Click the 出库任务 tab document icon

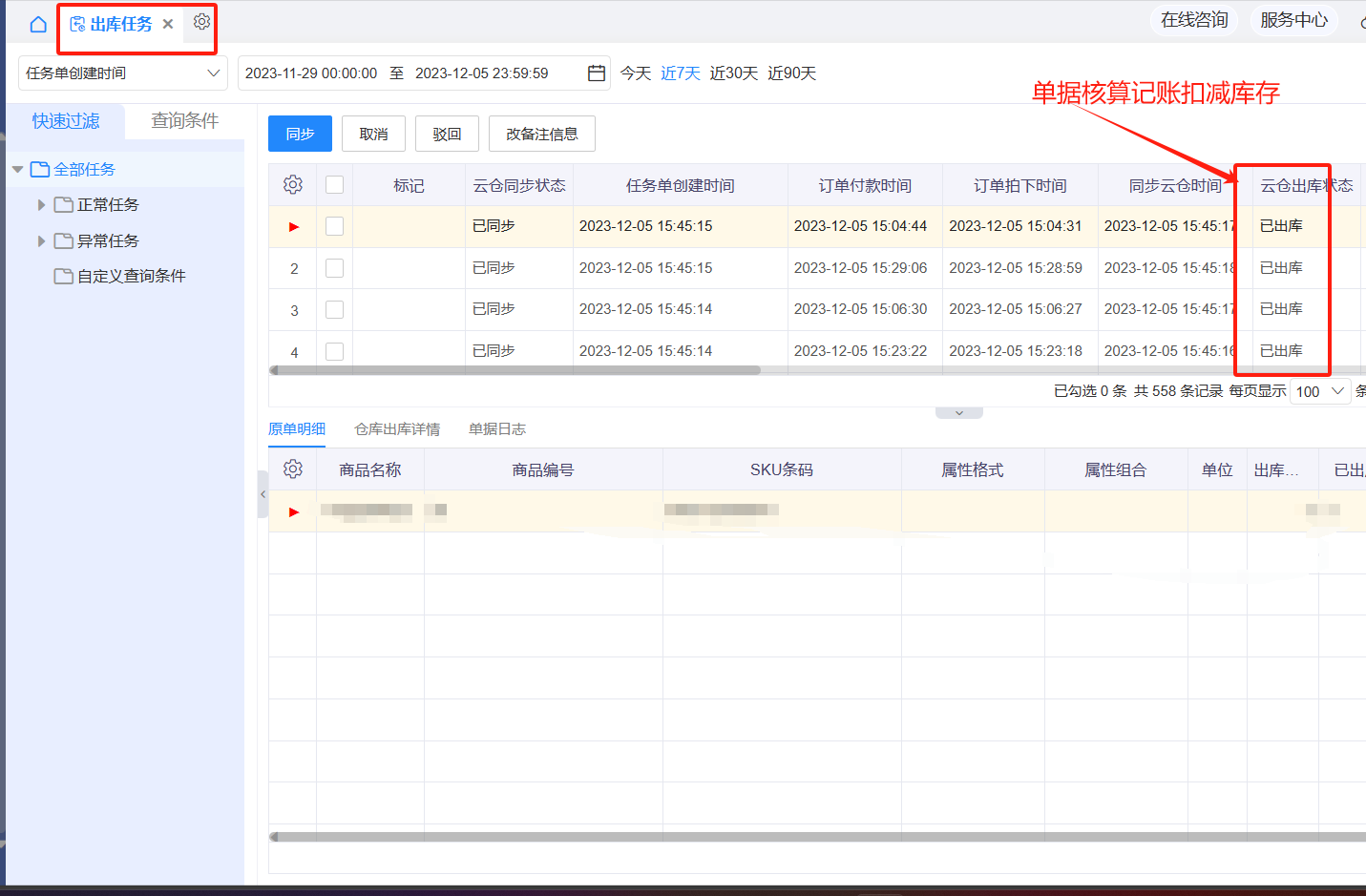[x=77, y=24]
